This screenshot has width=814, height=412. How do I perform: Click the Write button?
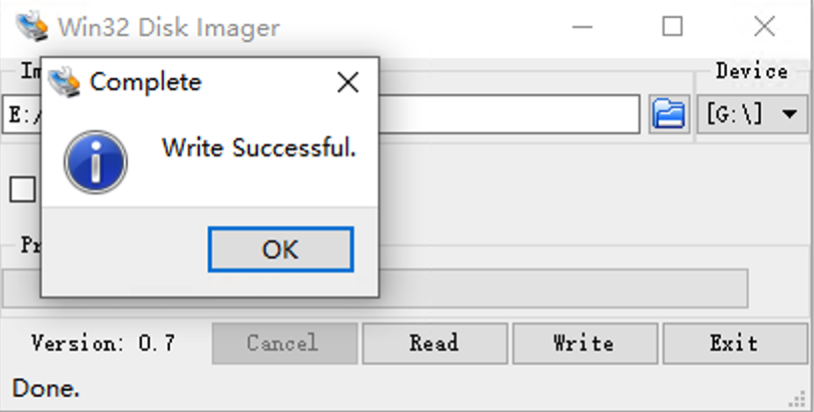pyautogui.click(x=584, y=344)
